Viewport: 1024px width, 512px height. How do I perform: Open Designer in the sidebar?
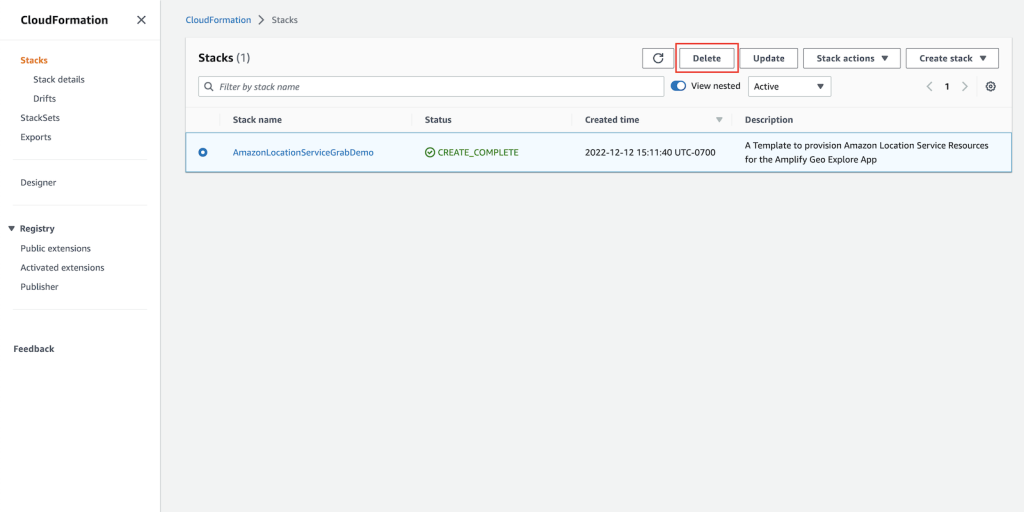[x=38, y=183]
